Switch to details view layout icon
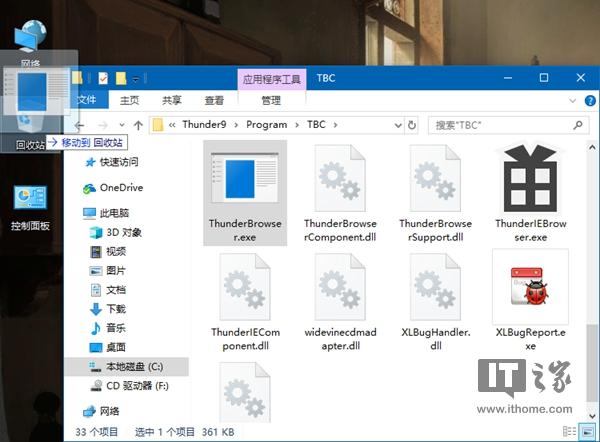Screen dimensions: 600x442 click(569, 431)
